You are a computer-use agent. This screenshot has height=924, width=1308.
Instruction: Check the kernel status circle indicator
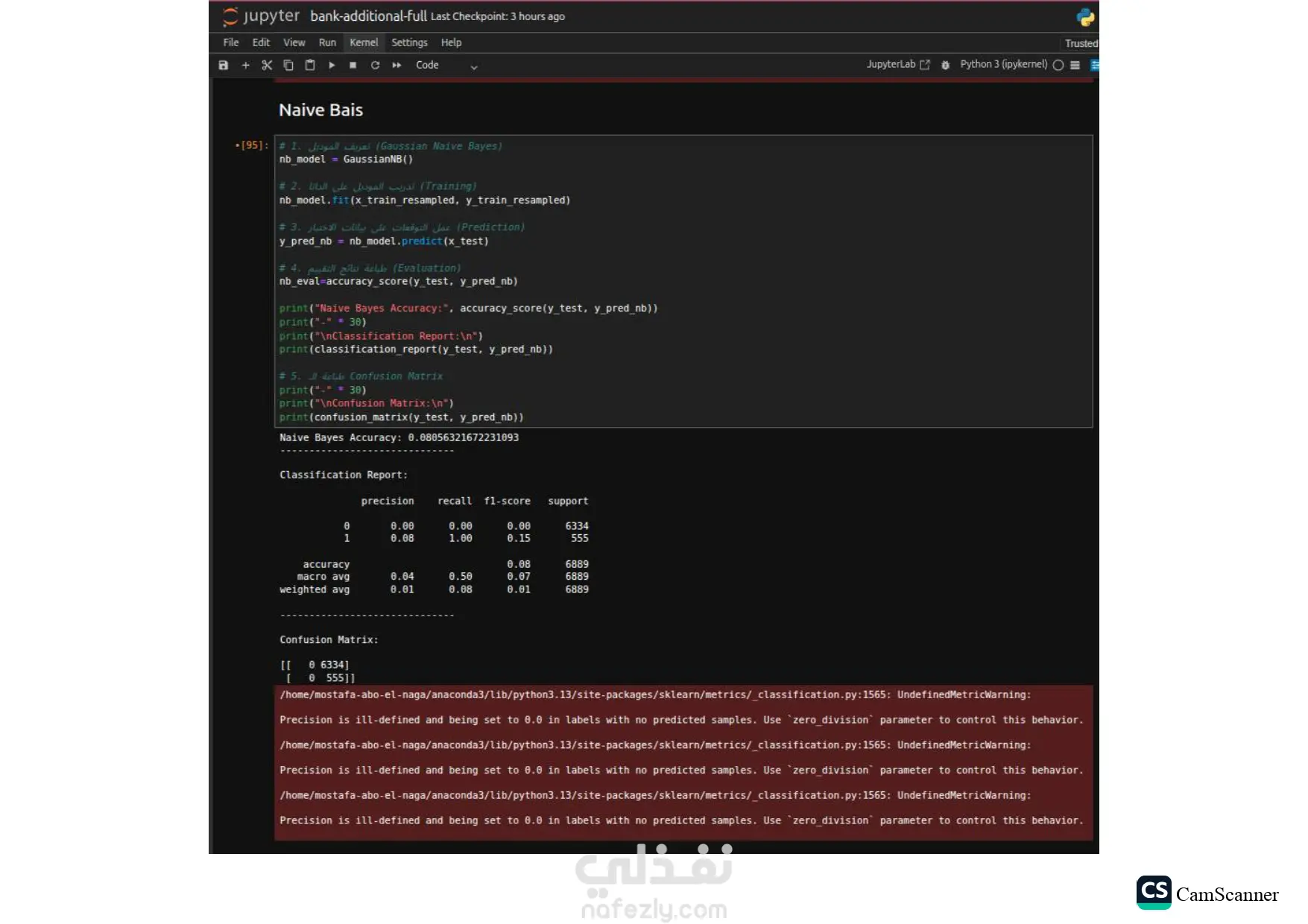pos(1058,66)
